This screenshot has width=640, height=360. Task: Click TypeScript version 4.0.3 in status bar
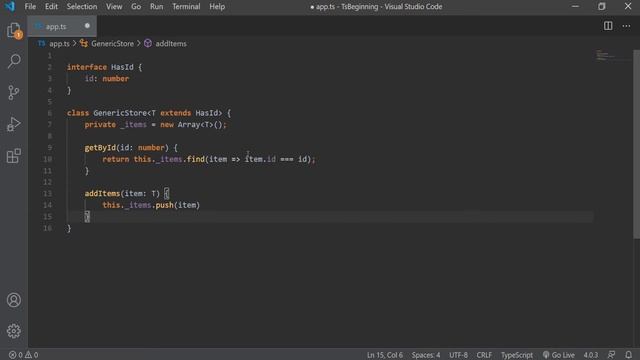(591, 355)
